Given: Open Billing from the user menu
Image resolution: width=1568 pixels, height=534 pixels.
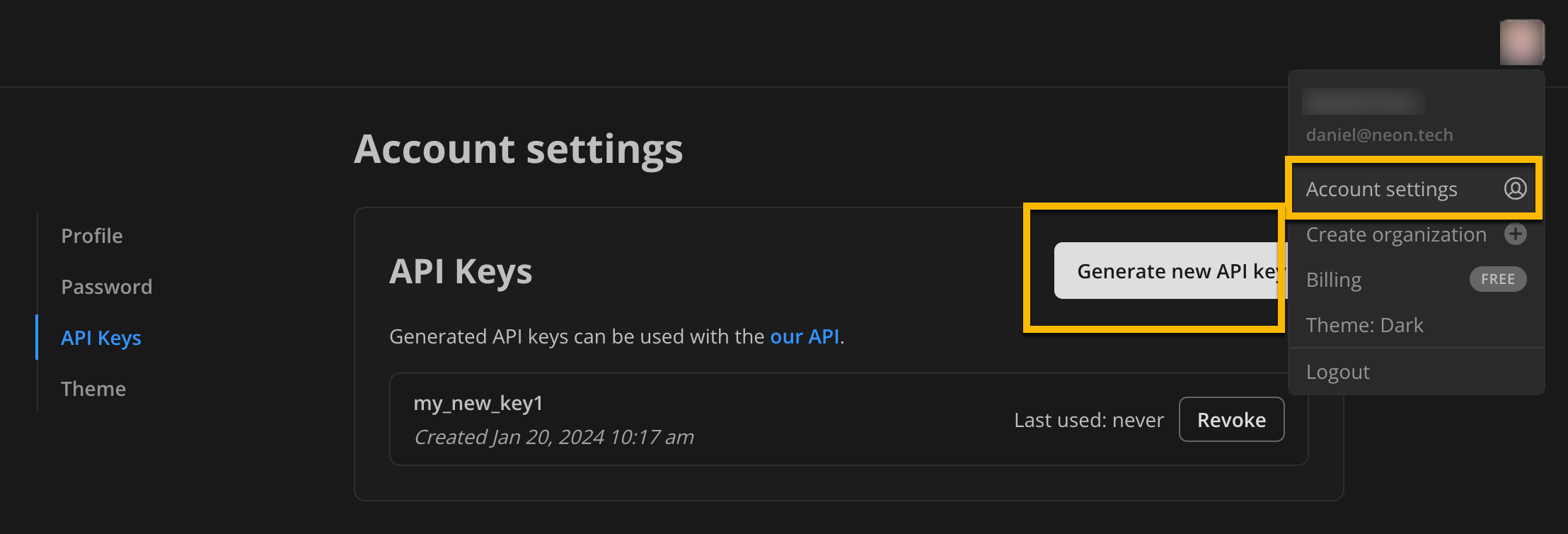Looking at the screenshot, I should pyautogui.click(x=1334, y=280).
